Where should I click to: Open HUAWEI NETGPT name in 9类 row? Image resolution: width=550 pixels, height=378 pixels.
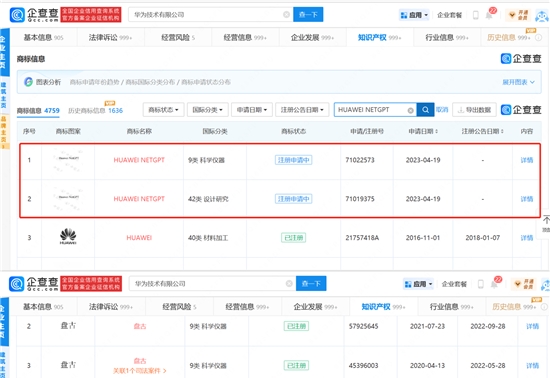tap(139, 160)
